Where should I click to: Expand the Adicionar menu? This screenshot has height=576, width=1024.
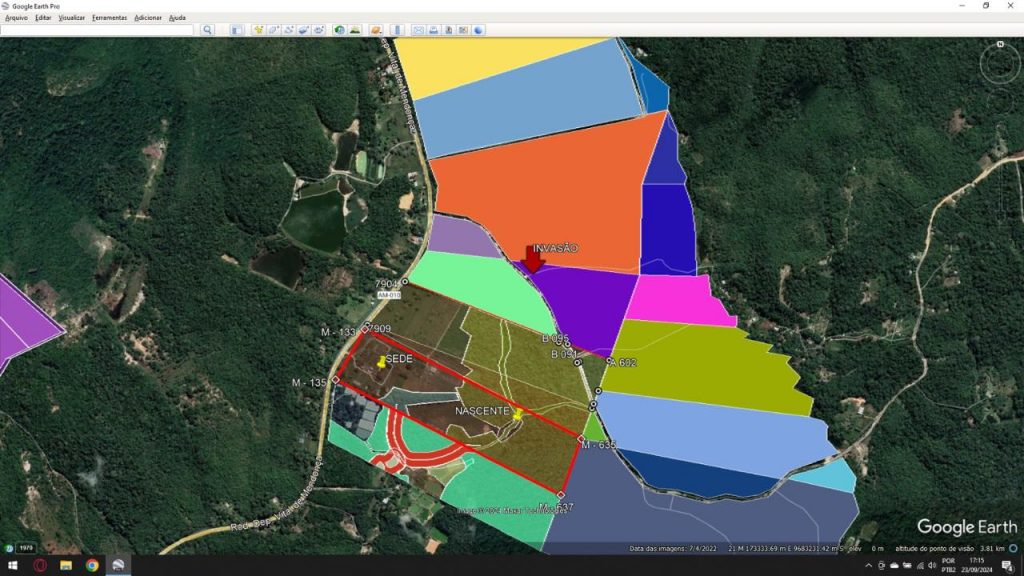pyautogui.click(x=148, y=18)
